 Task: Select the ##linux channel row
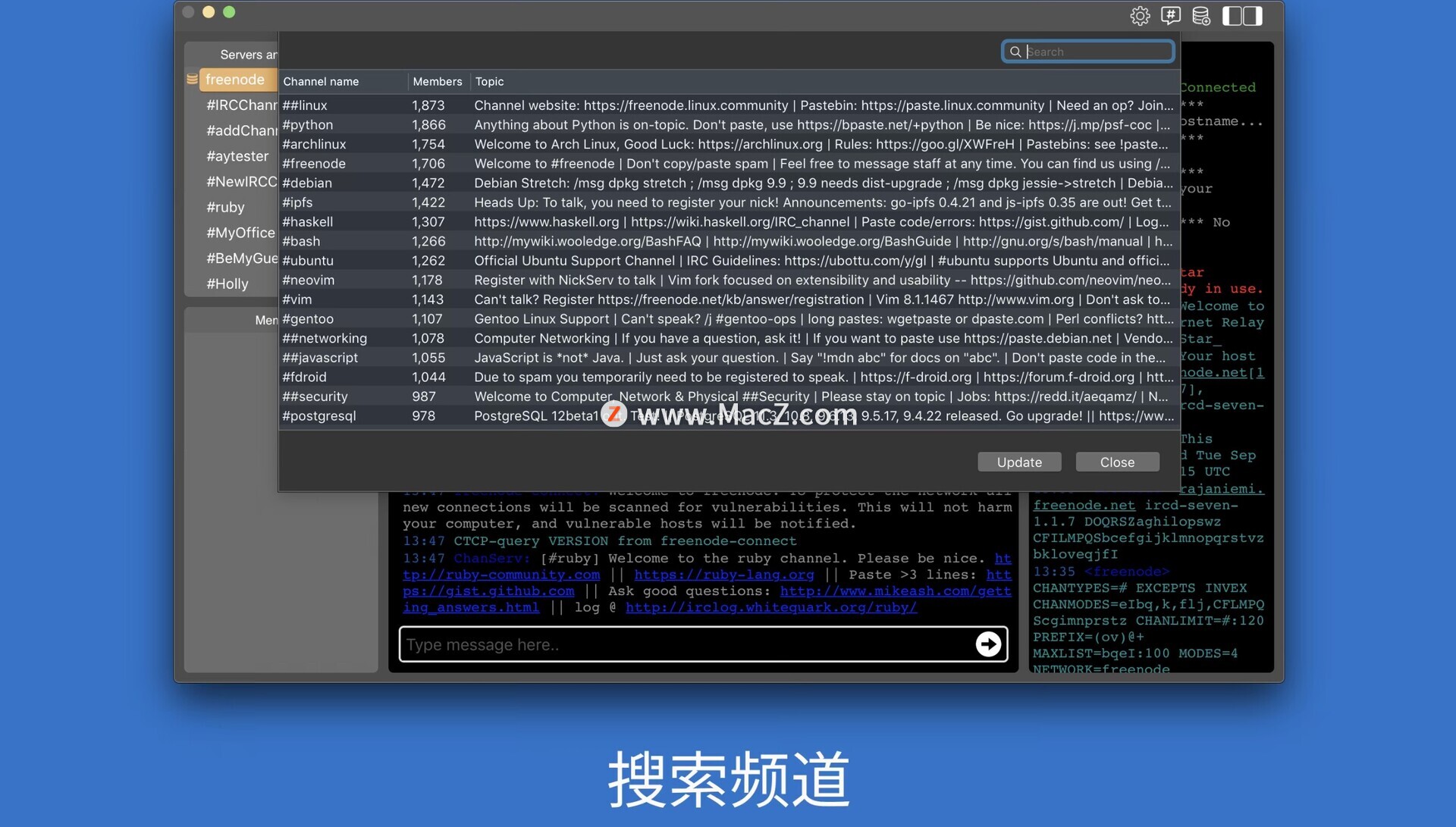click(729, 105)
